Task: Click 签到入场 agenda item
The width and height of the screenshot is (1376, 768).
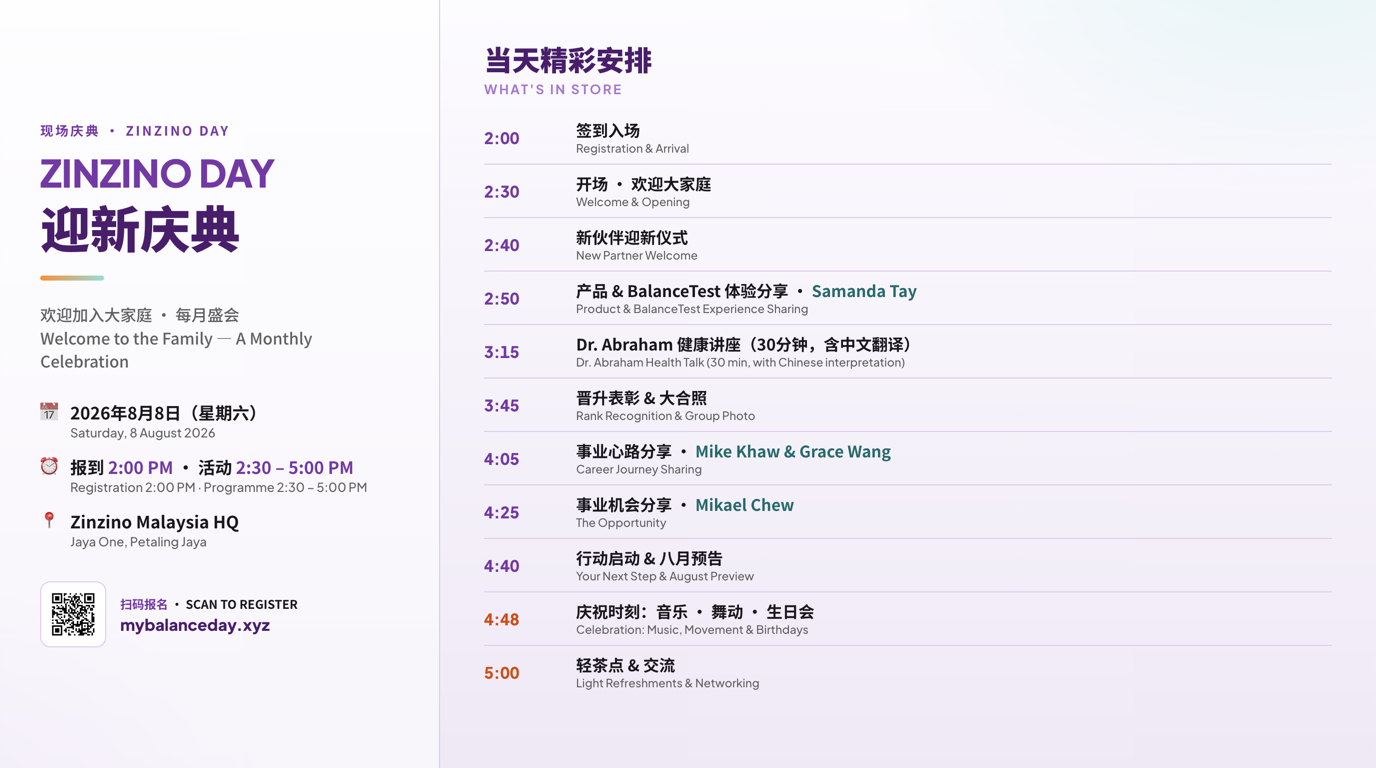Action: pyautogui.click(x=608, y=131)
